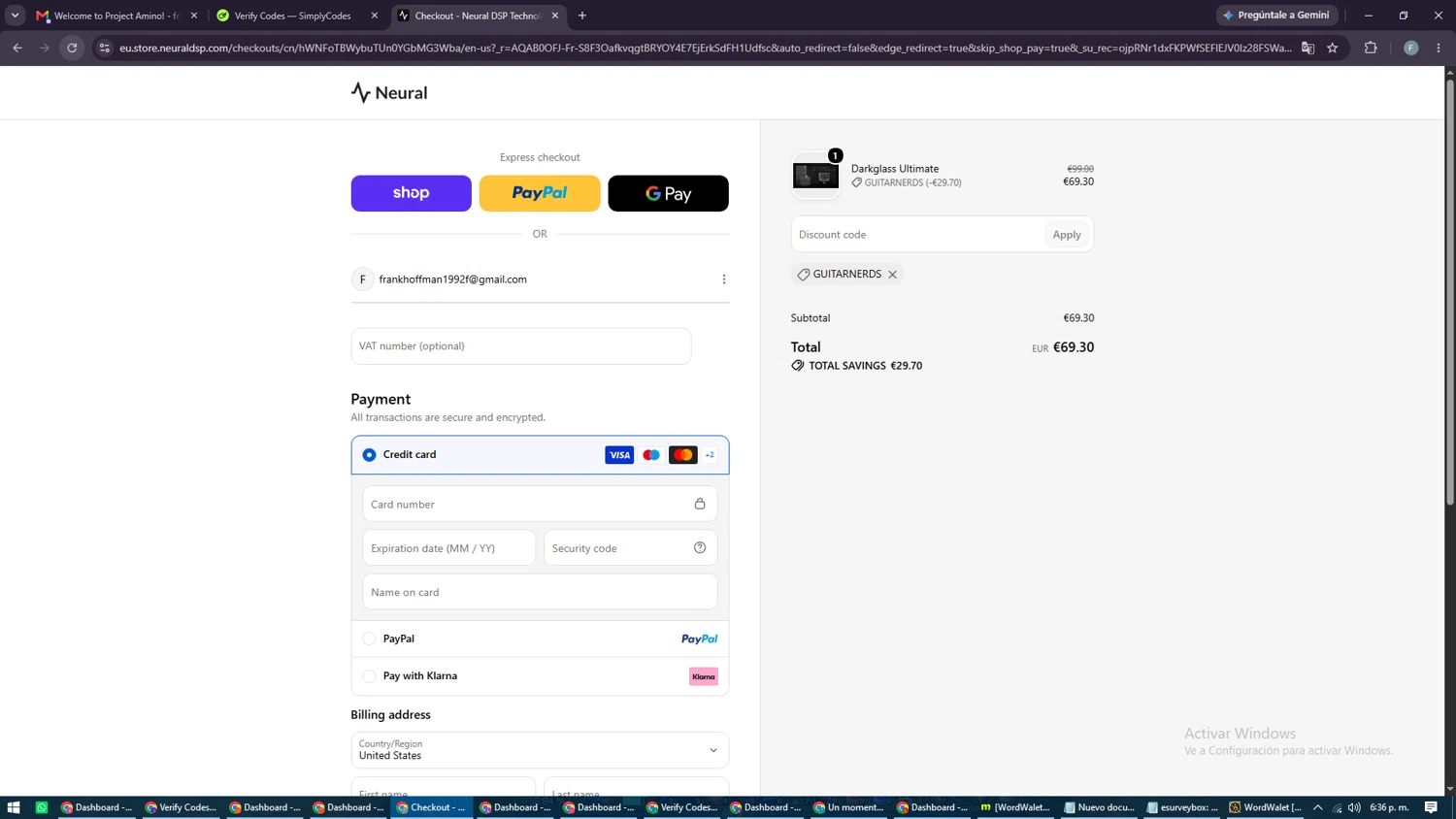Open the browser Extensions menu
1456x819 pixels.
coord(1371,48)
